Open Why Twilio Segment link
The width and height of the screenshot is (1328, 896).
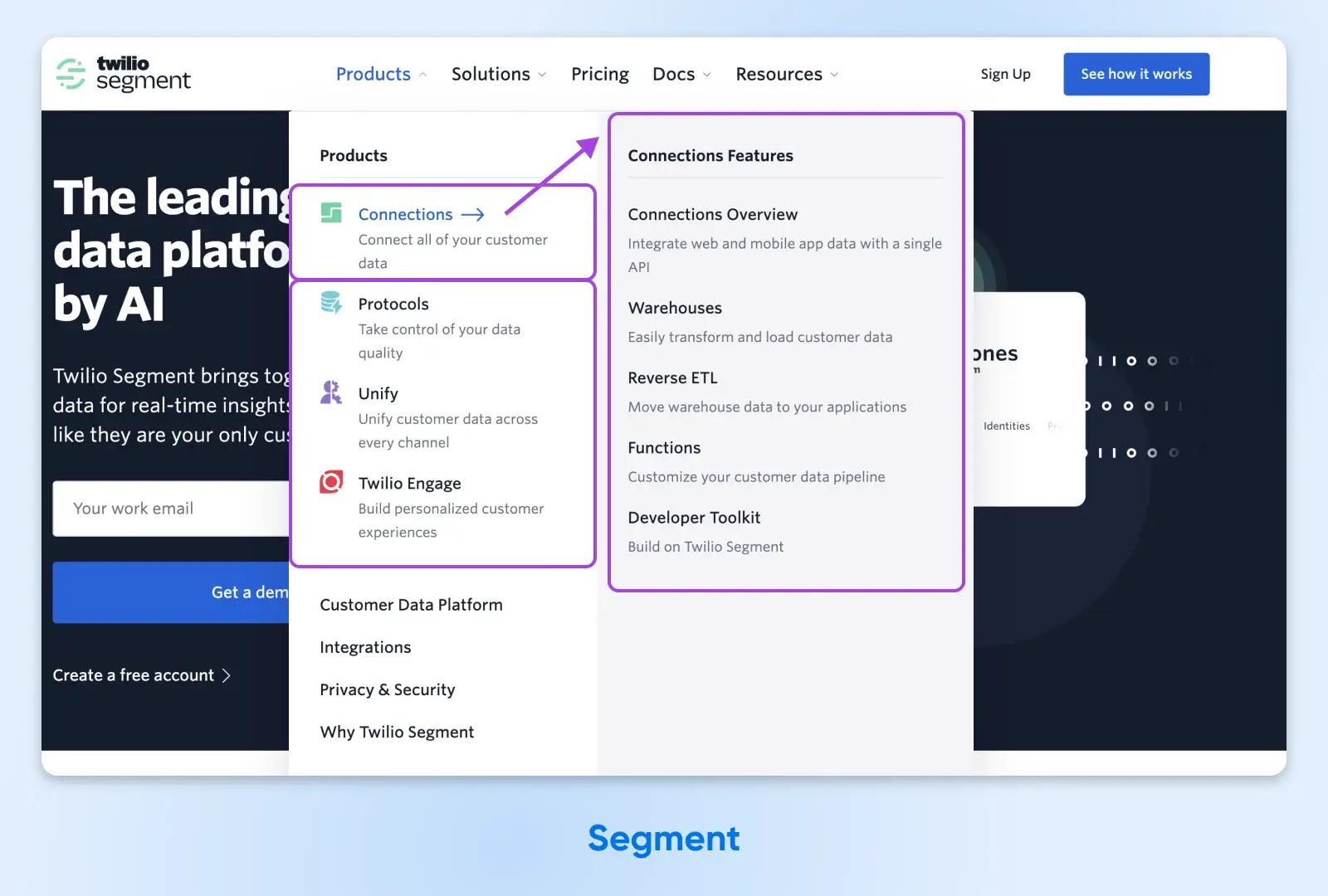coord(397,732)
